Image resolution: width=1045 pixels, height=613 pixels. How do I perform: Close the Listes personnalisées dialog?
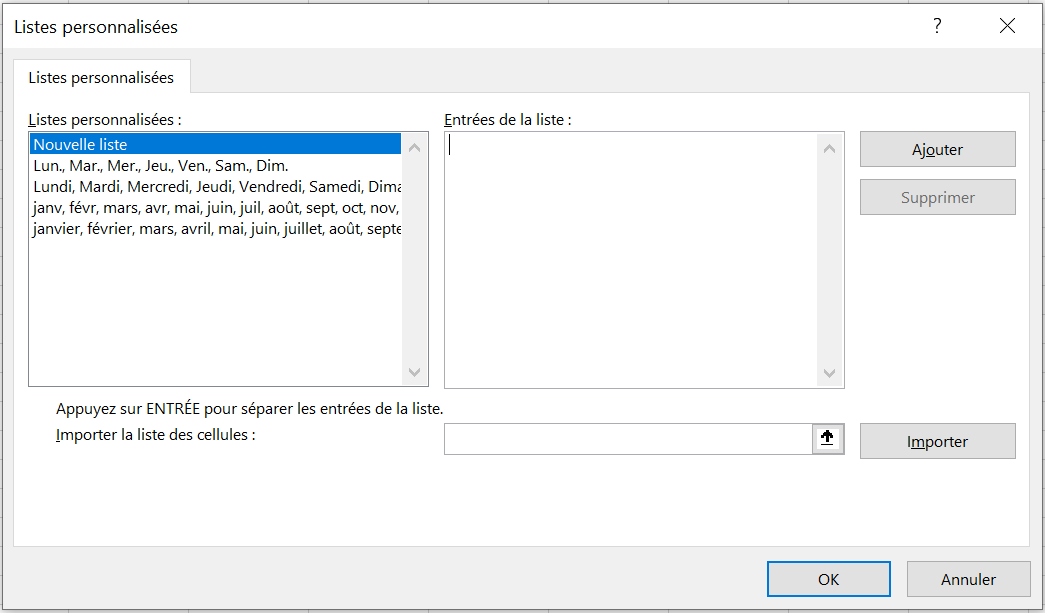coord(1007,26)
